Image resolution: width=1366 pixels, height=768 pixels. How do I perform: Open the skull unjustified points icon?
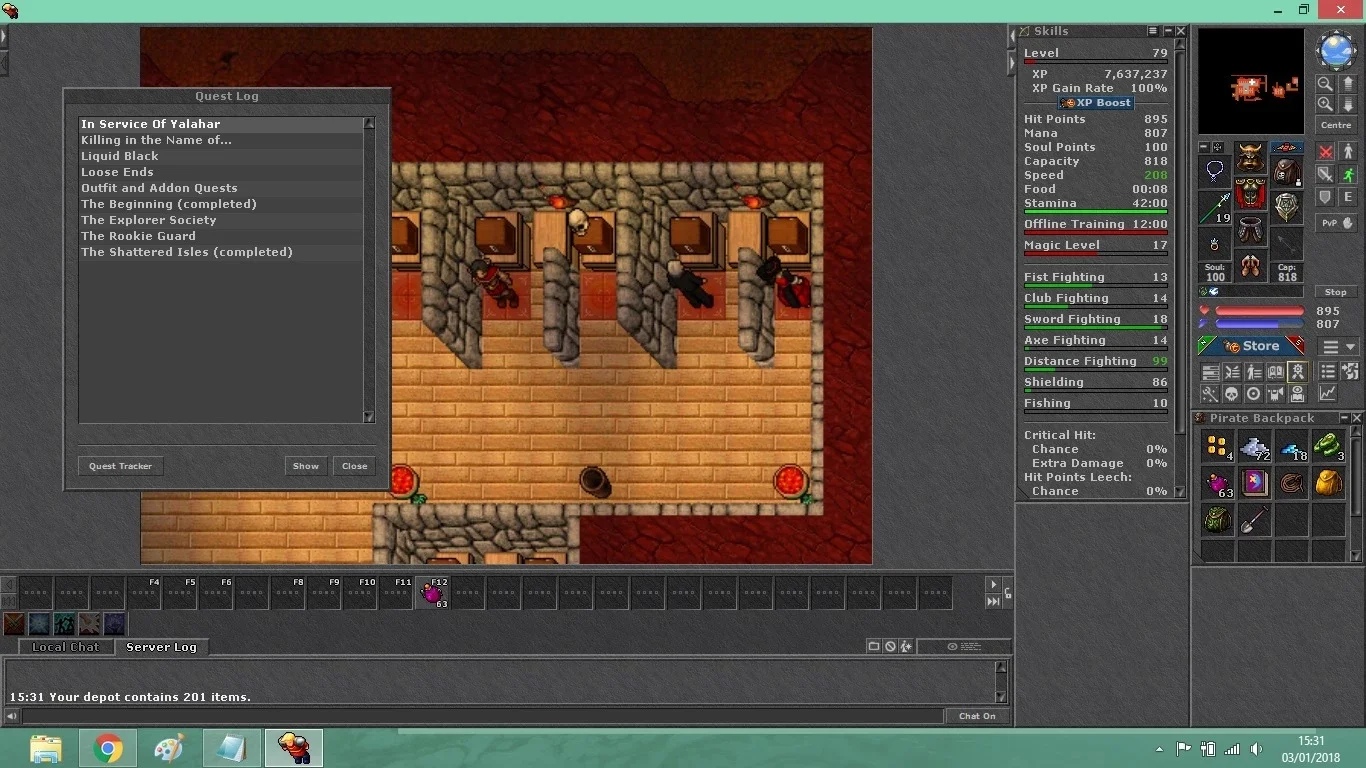(1232, 393)
